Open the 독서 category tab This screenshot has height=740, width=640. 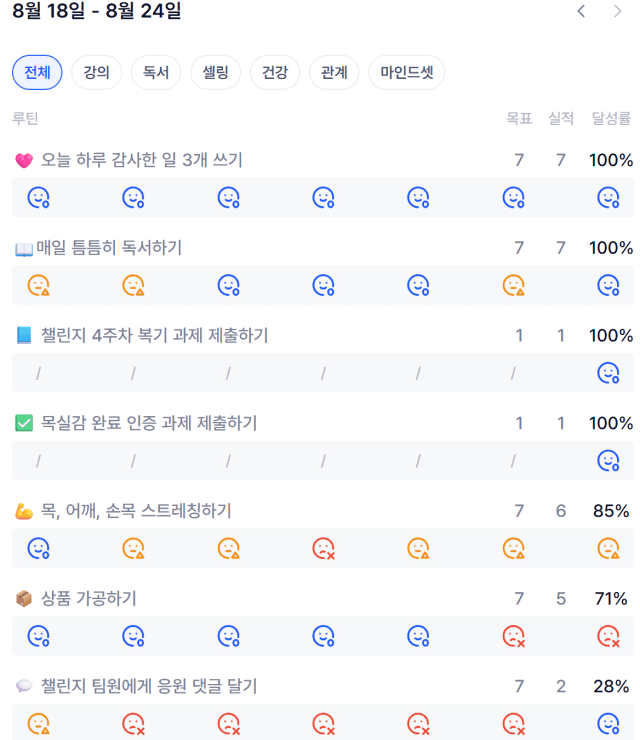point(156,72)
